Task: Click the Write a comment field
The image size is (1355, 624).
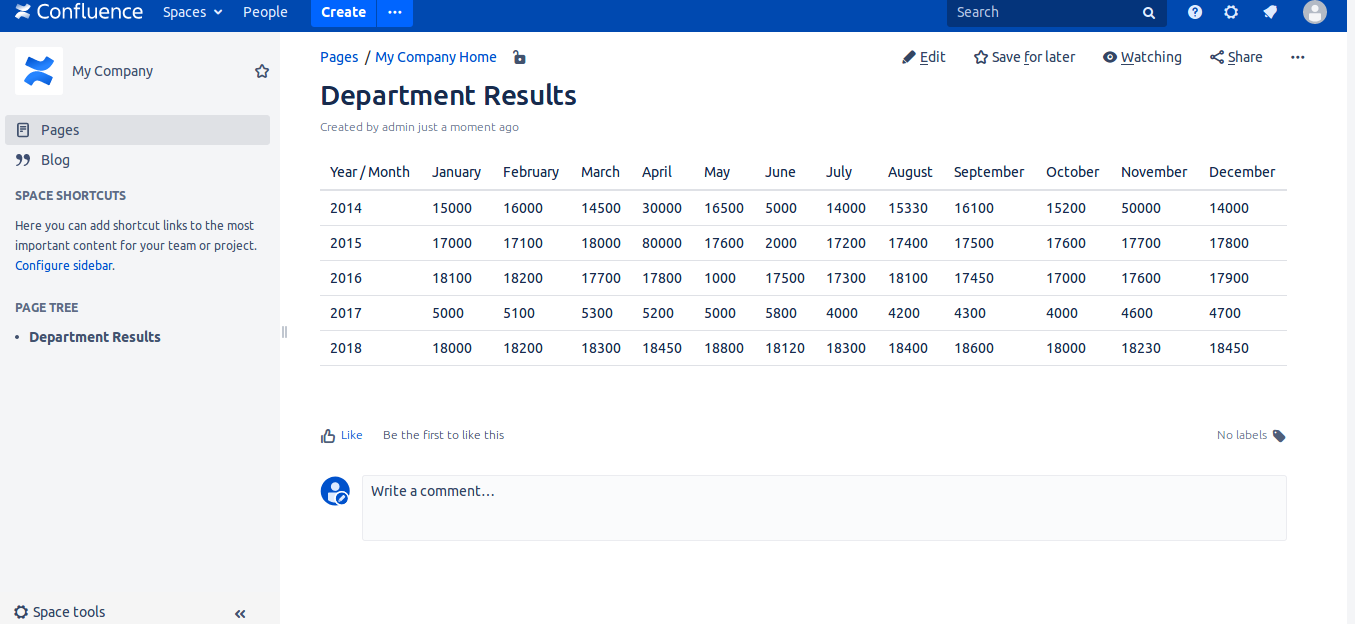Action: click(x=823, y=507)
